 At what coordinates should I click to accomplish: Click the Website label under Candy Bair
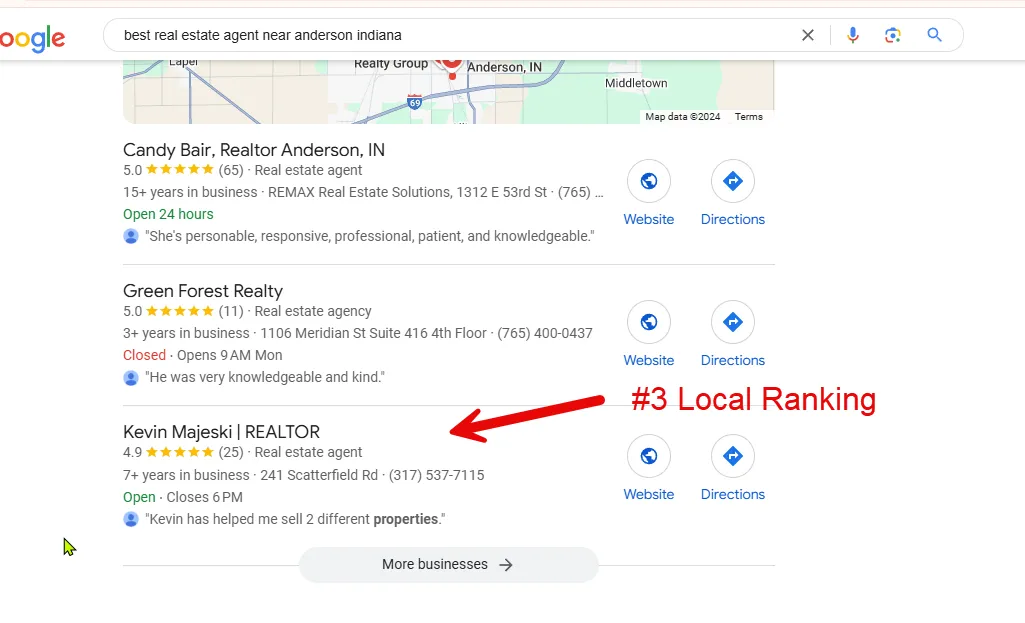pyautogui.click(x=648, y=220)
